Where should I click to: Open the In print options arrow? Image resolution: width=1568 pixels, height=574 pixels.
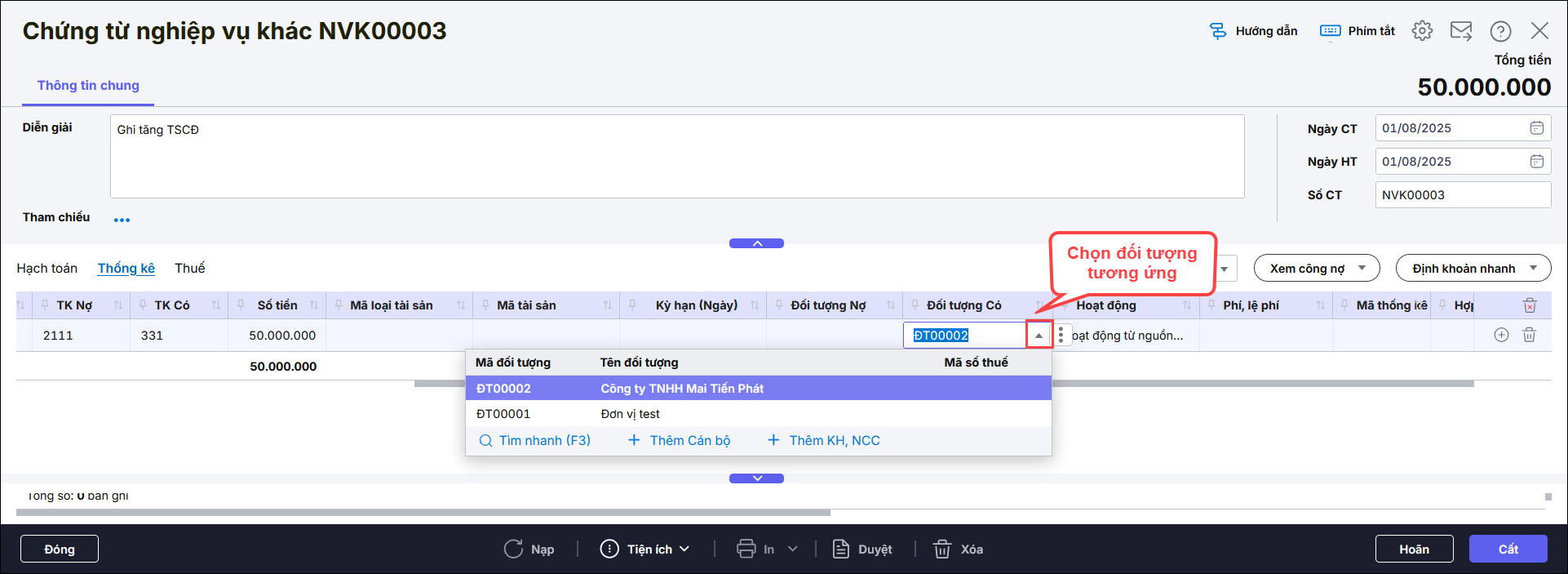pos(792,549)
